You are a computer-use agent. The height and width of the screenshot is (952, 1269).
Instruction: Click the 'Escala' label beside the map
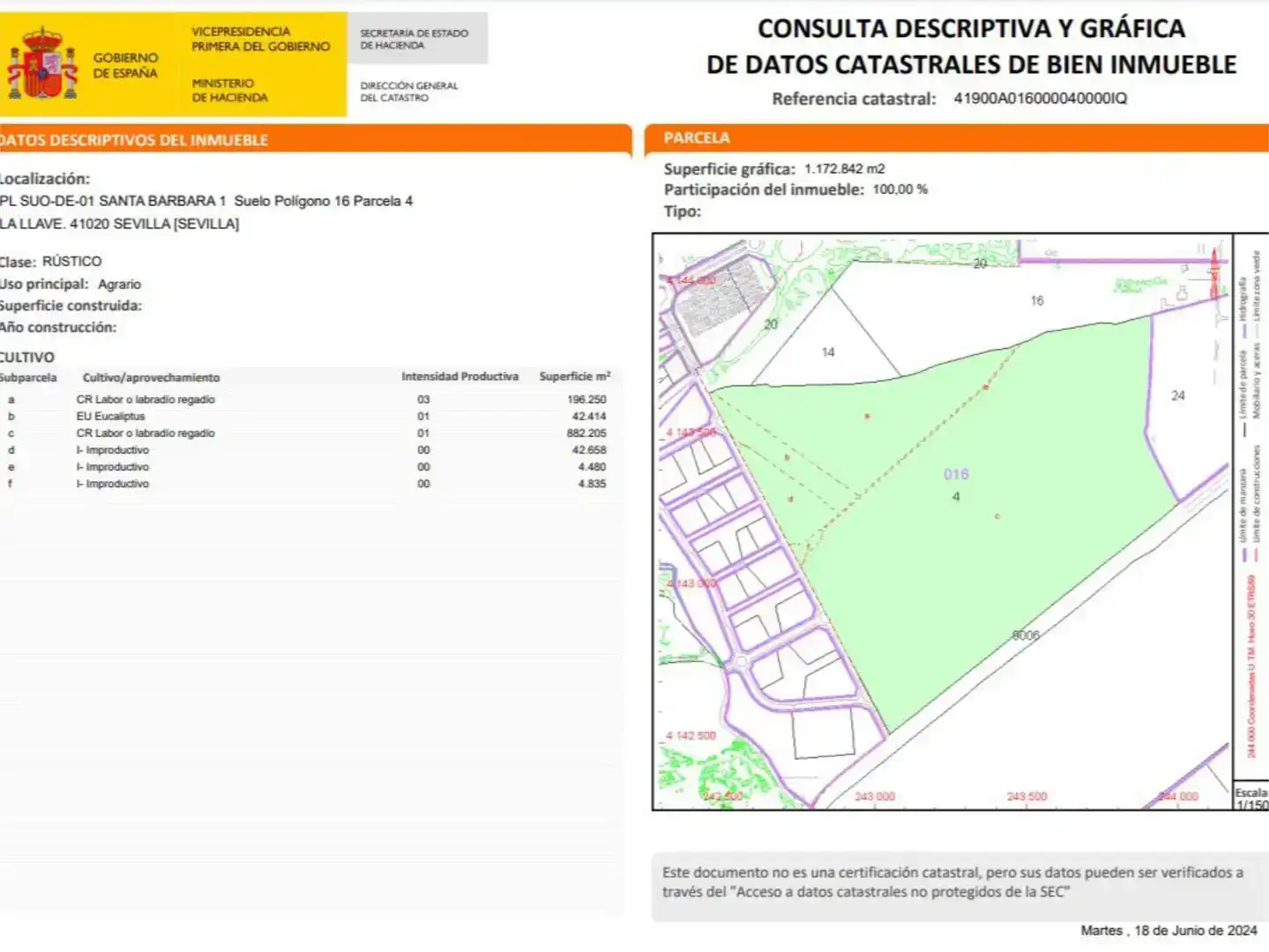[x=1251, y=792]
